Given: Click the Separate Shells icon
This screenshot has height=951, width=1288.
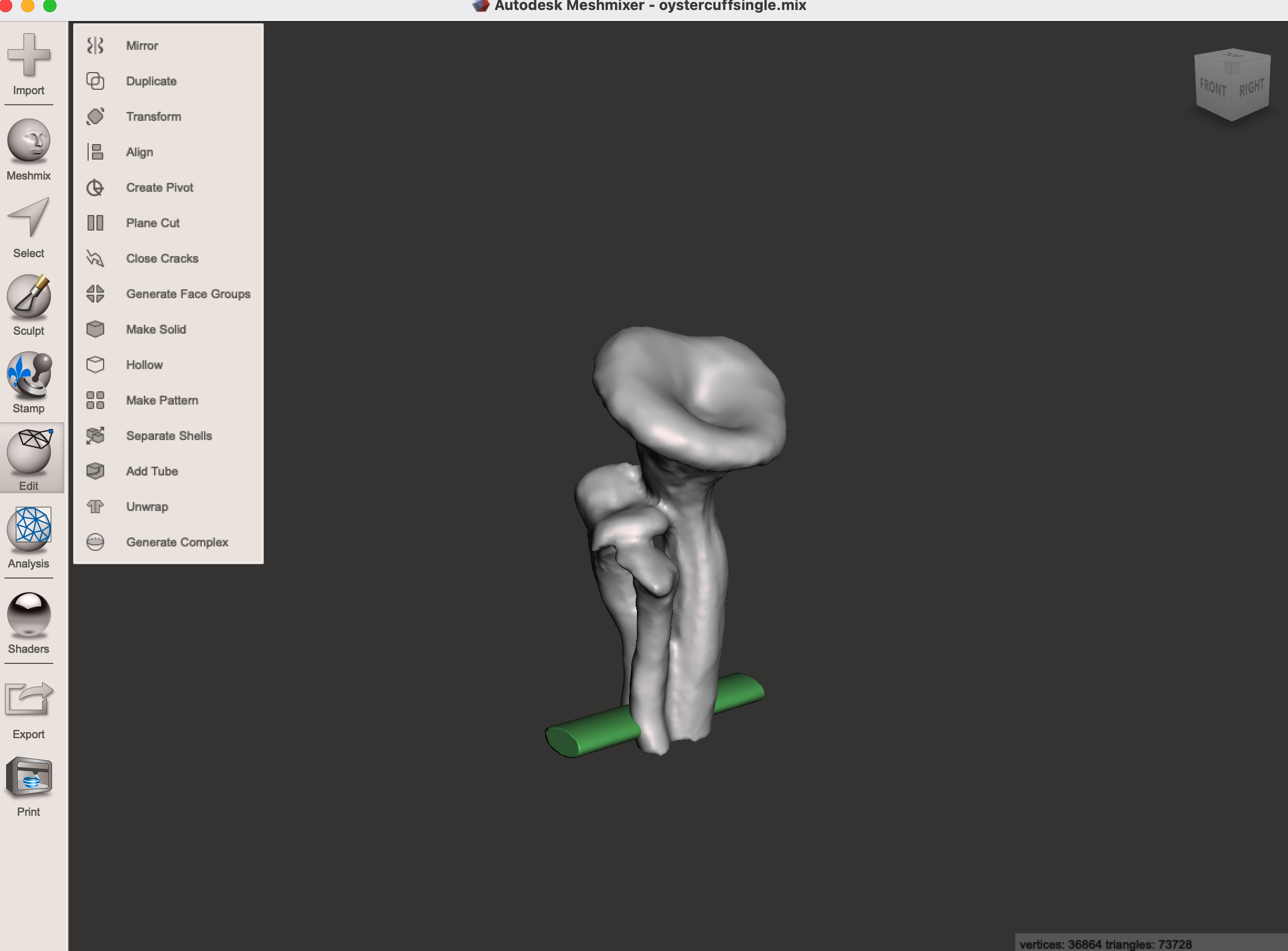Looking at the screenshot, I should [95, 436].
